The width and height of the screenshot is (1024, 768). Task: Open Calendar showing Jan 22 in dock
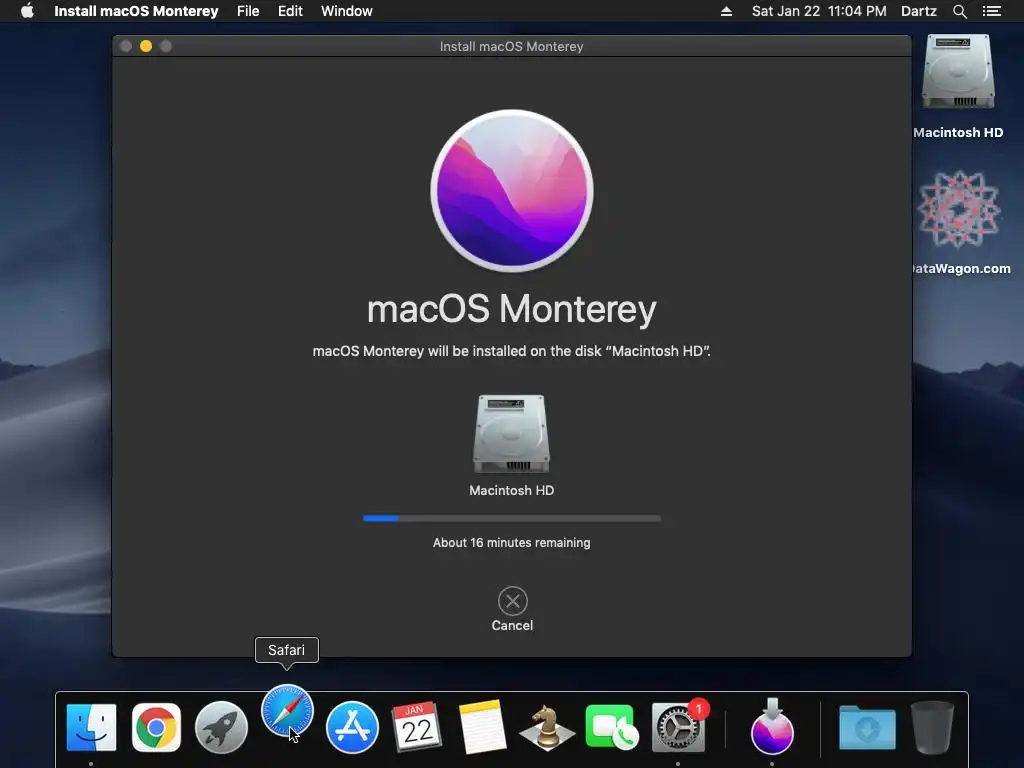pyautogui.click(x=417, y=727)
